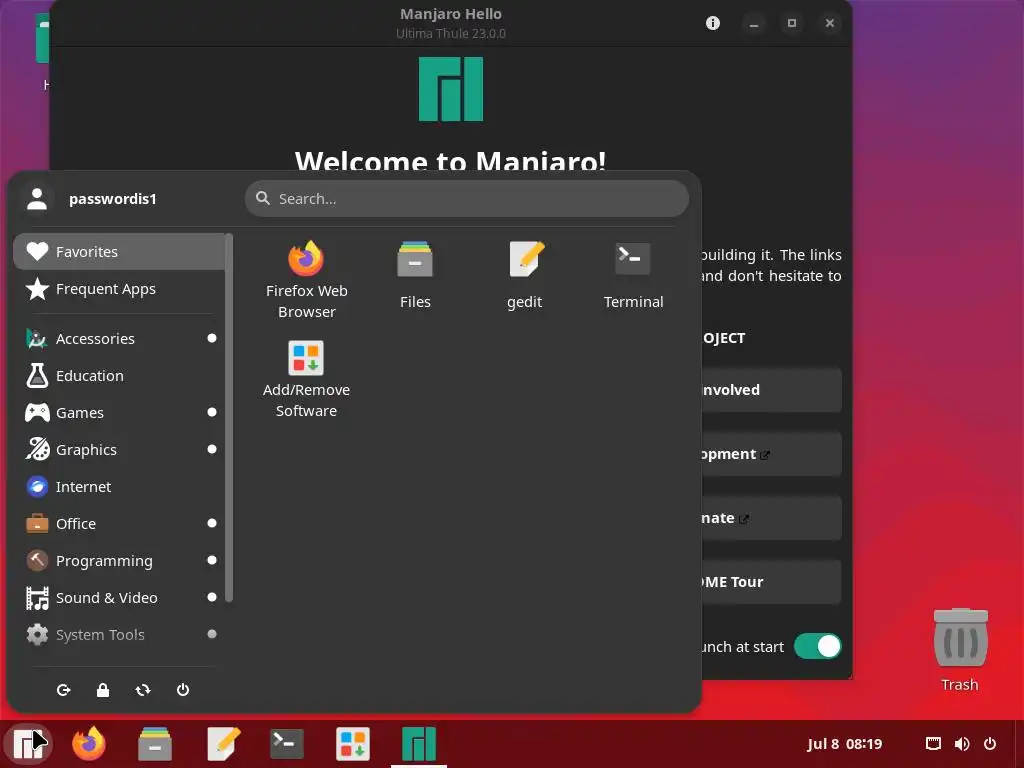Viewport: 1024px width, 768px height.
Task: Click the lock screen icon in menu
Action: tap(103, 690)
